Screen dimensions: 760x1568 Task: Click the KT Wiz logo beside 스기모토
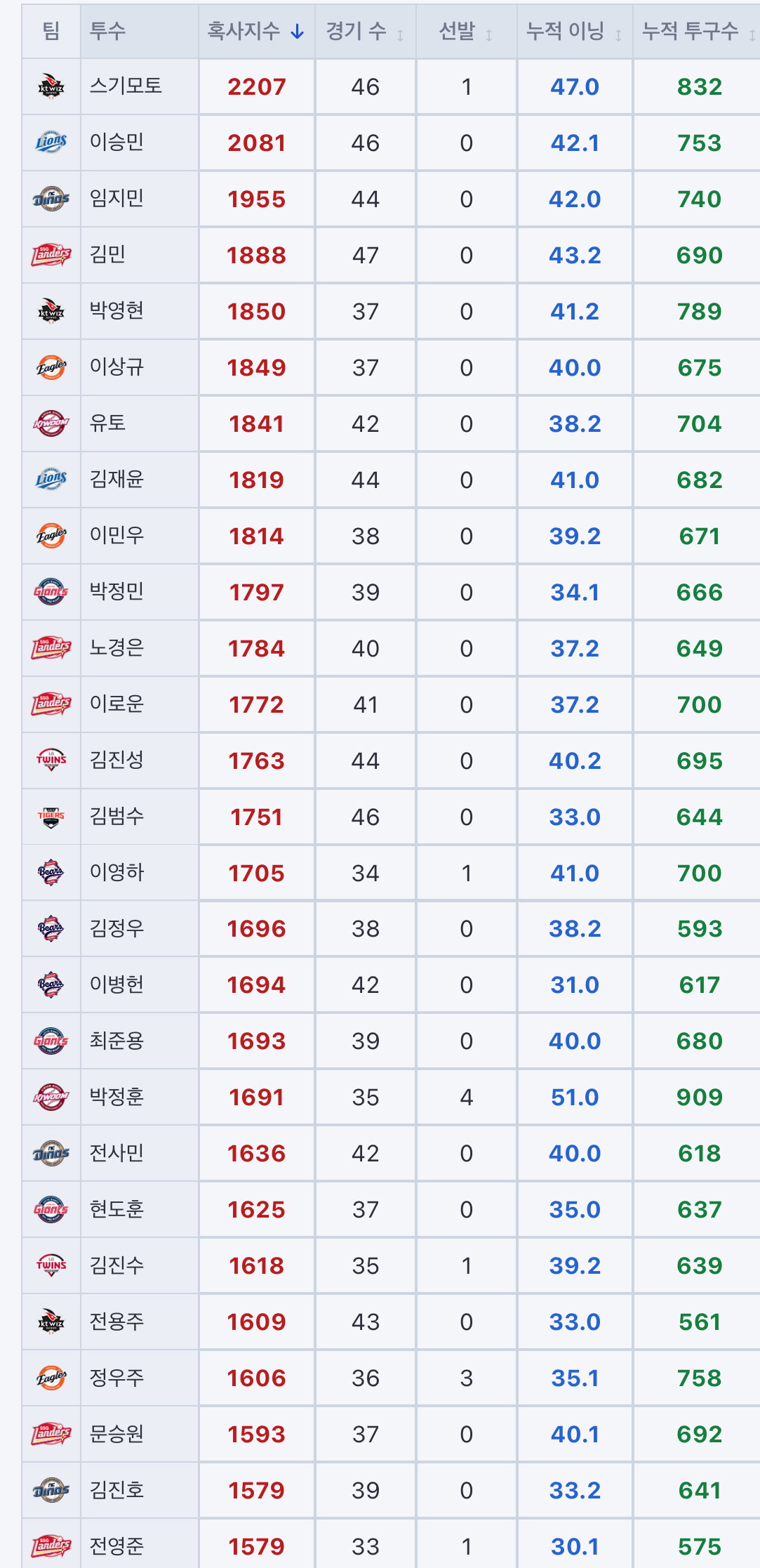(x=51, y=86)
